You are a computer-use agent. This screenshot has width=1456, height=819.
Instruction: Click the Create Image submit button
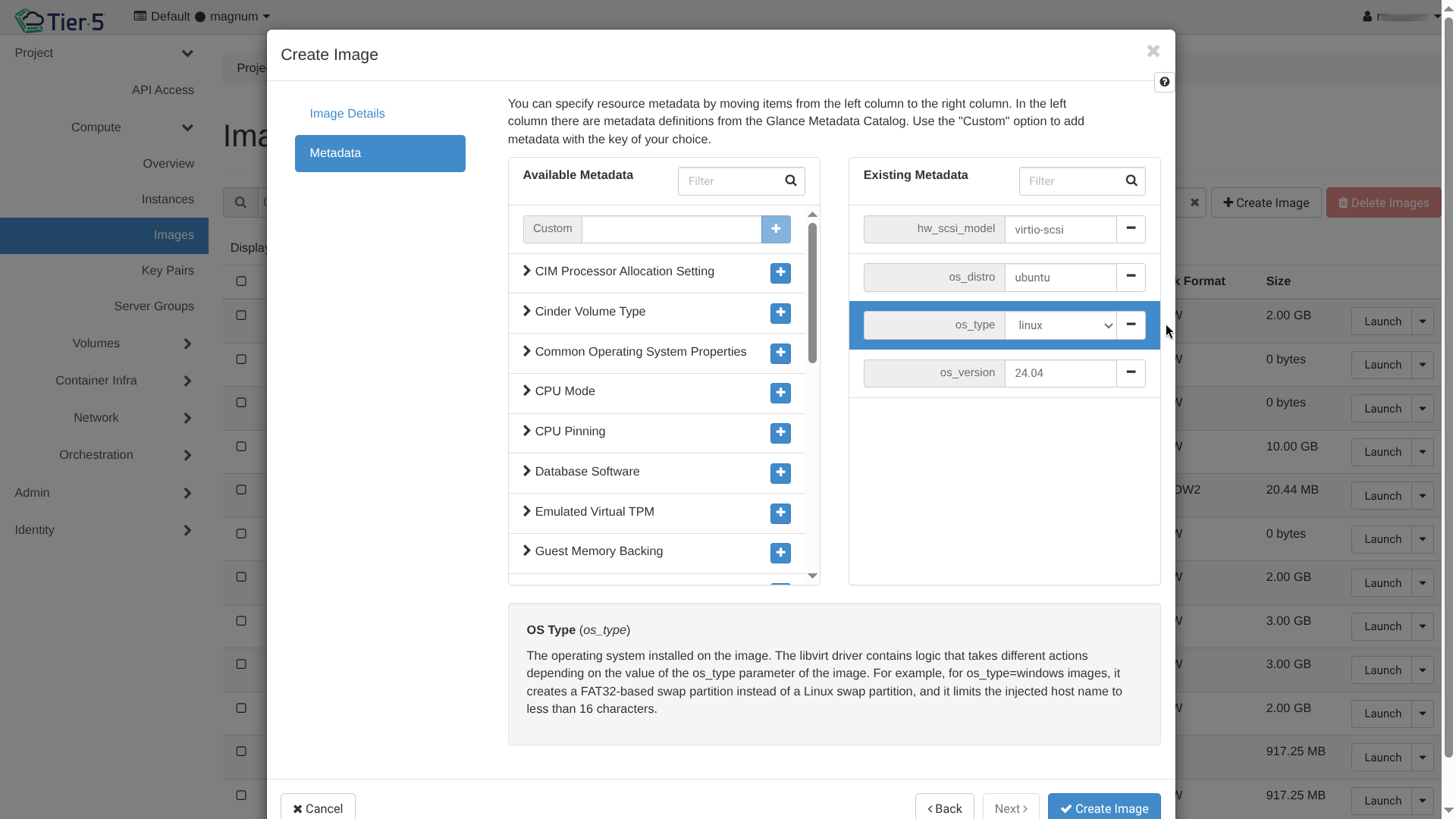pyautogui.click(x=1103, y=808)
